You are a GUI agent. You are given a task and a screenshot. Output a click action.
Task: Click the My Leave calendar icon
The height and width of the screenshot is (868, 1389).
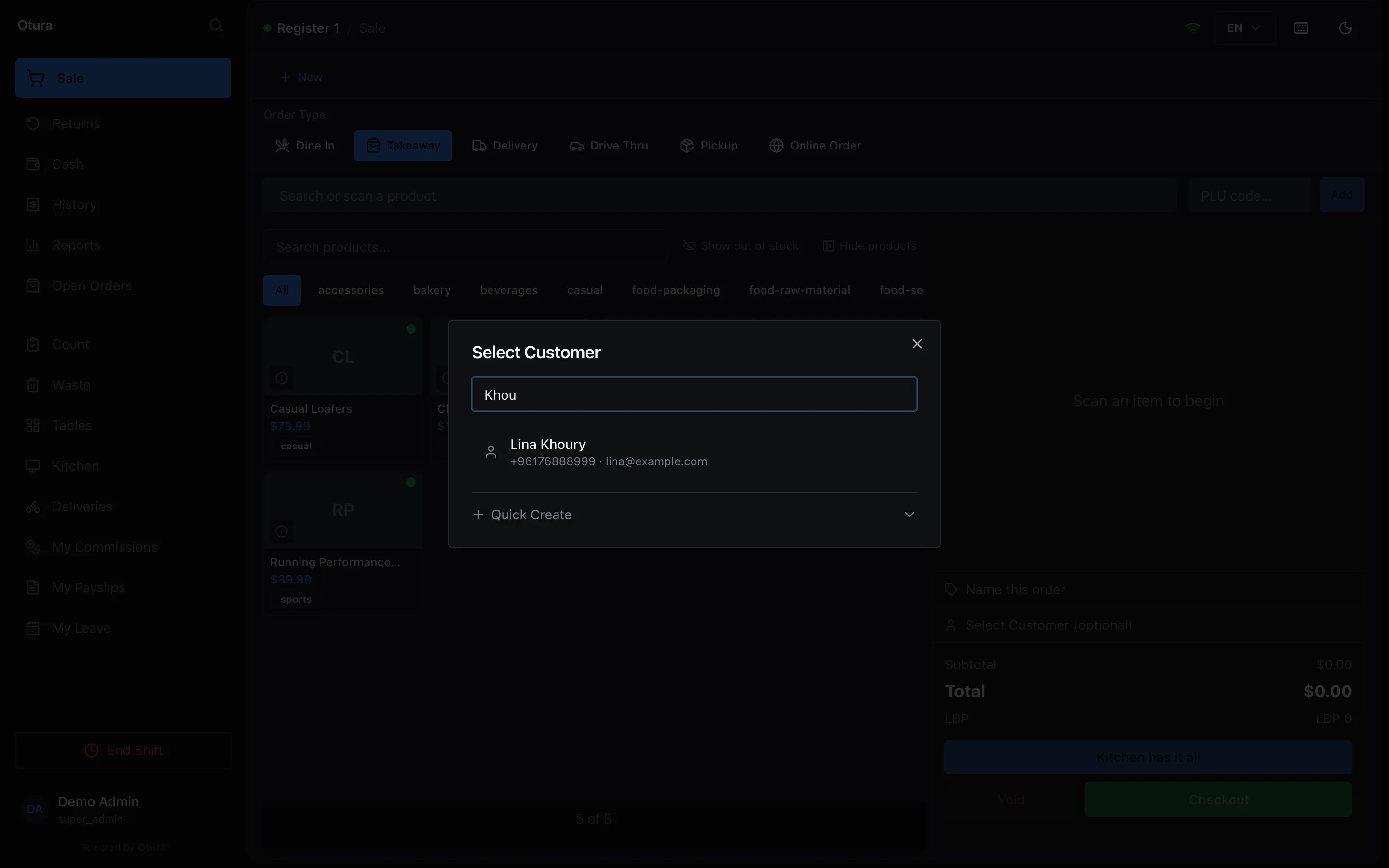pyautogui.click(x=33, y=628)
